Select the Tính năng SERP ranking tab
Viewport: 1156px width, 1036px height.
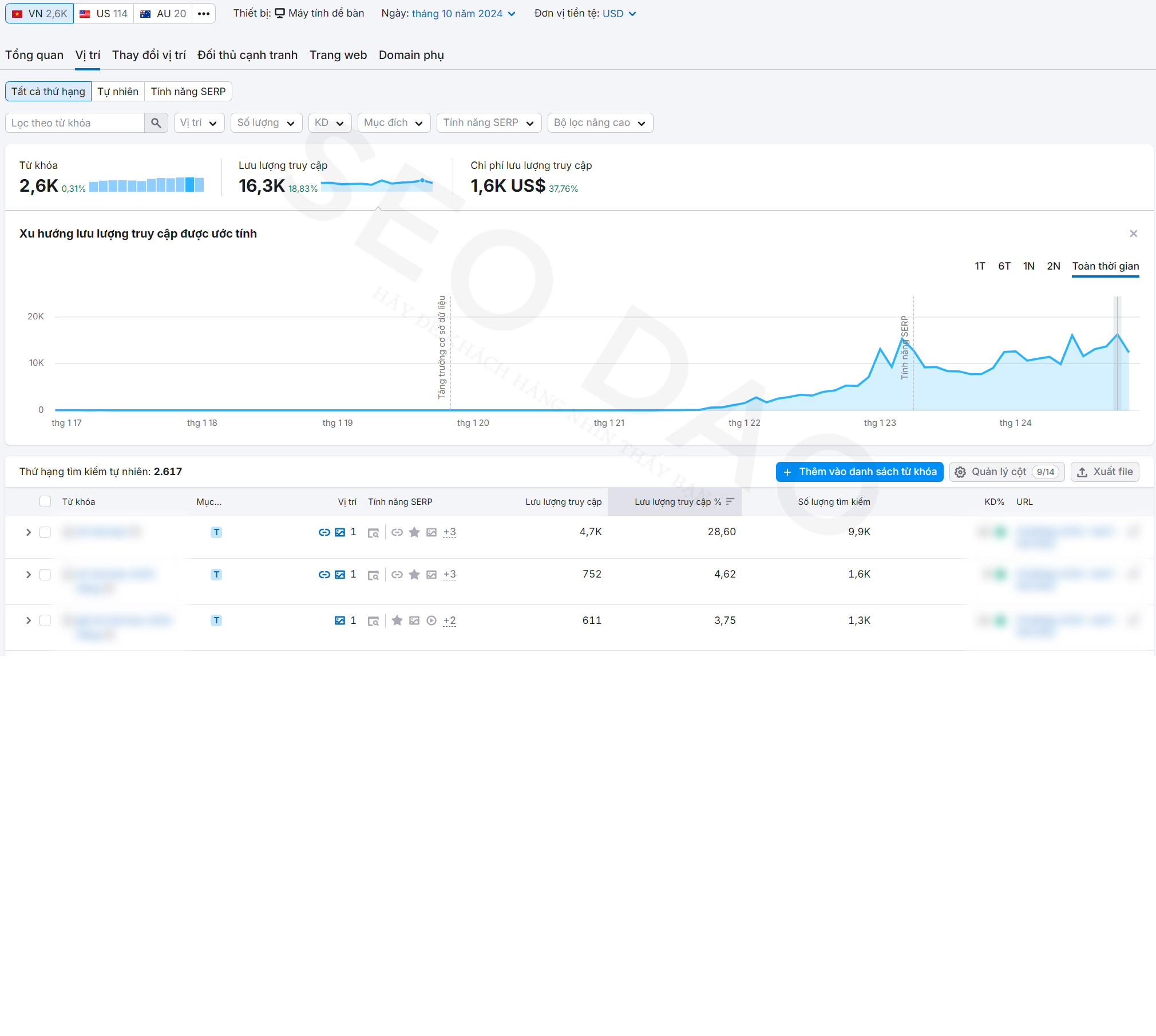click(188, 92)
